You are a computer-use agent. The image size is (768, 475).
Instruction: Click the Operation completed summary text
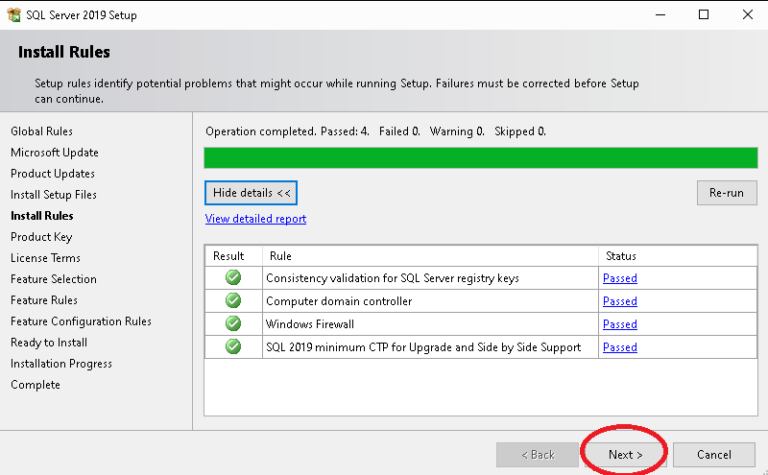click(x=376, y=131)
